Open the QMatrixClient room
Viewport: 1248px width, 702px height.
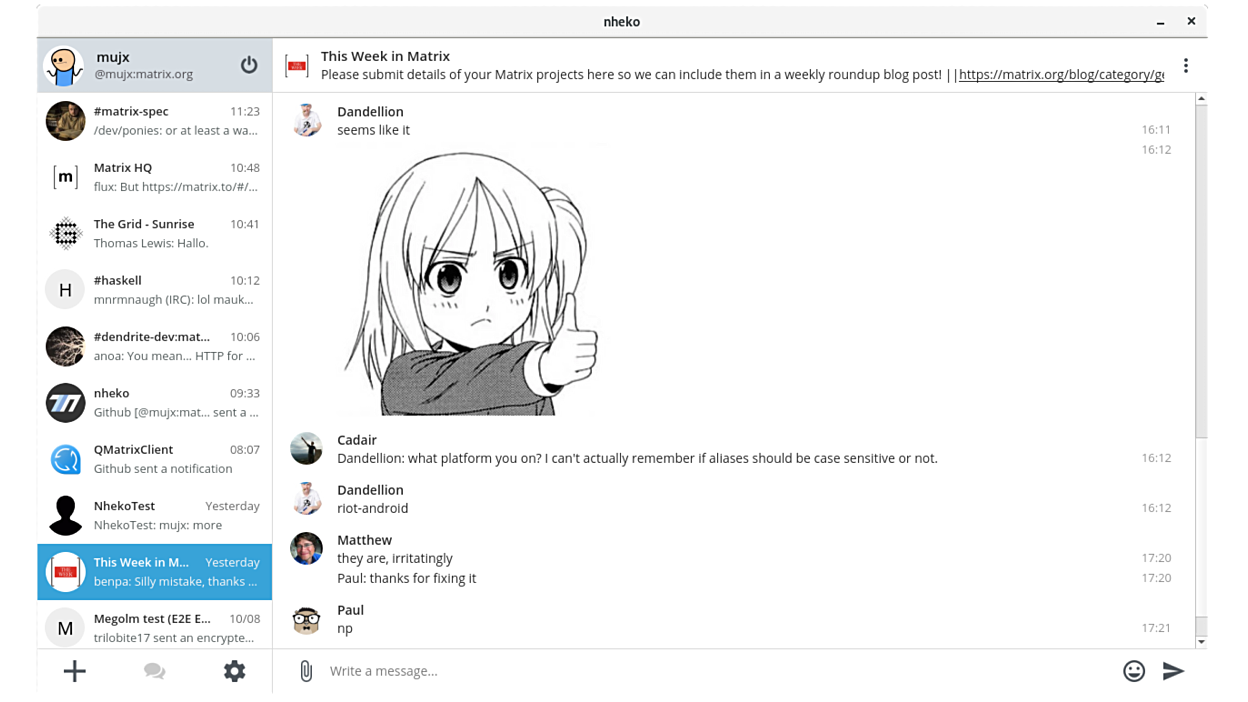point(154,459)
